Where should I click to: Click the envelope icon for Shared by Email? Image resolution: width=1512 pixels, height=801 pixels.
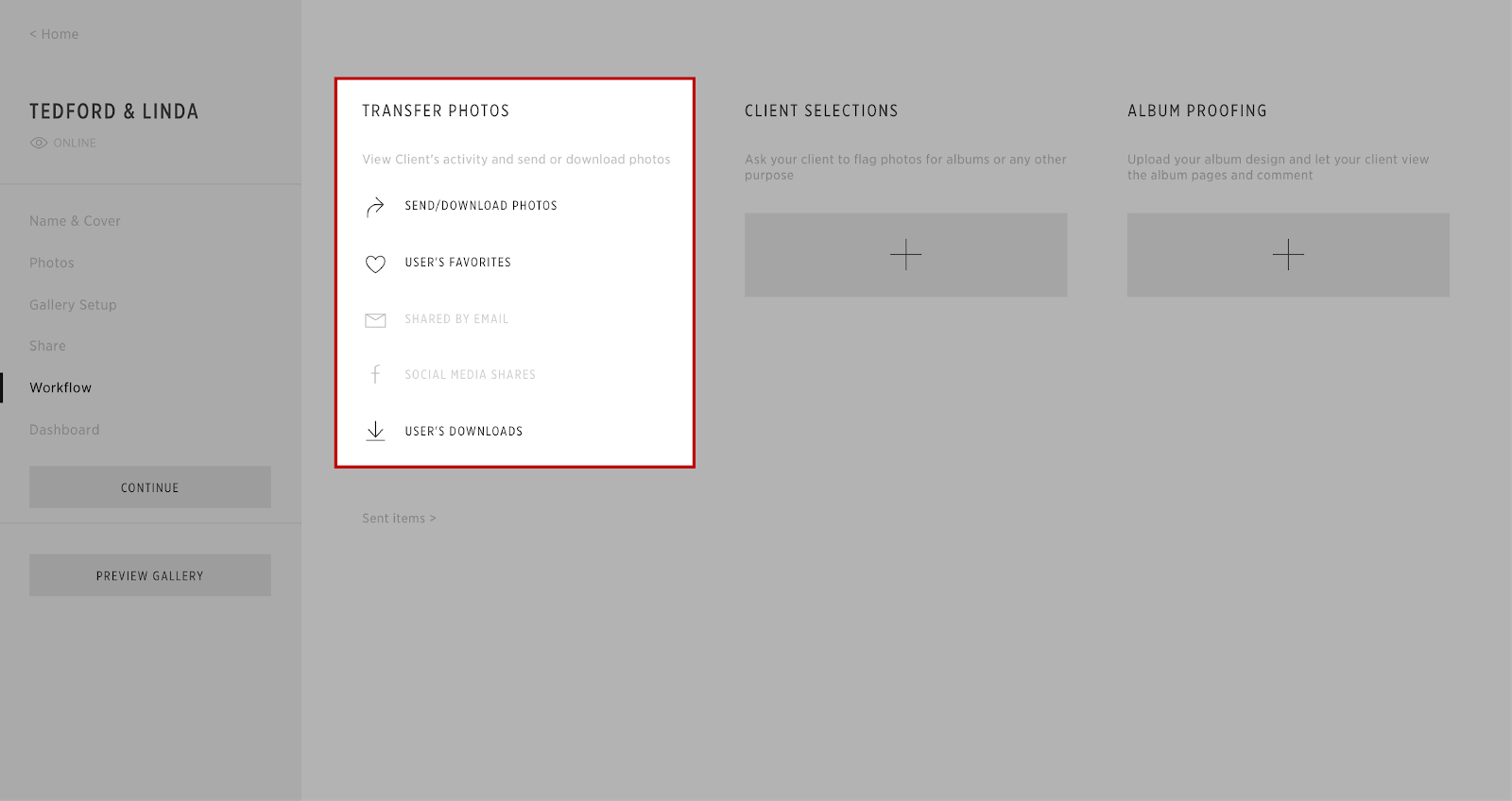point(375,320)
